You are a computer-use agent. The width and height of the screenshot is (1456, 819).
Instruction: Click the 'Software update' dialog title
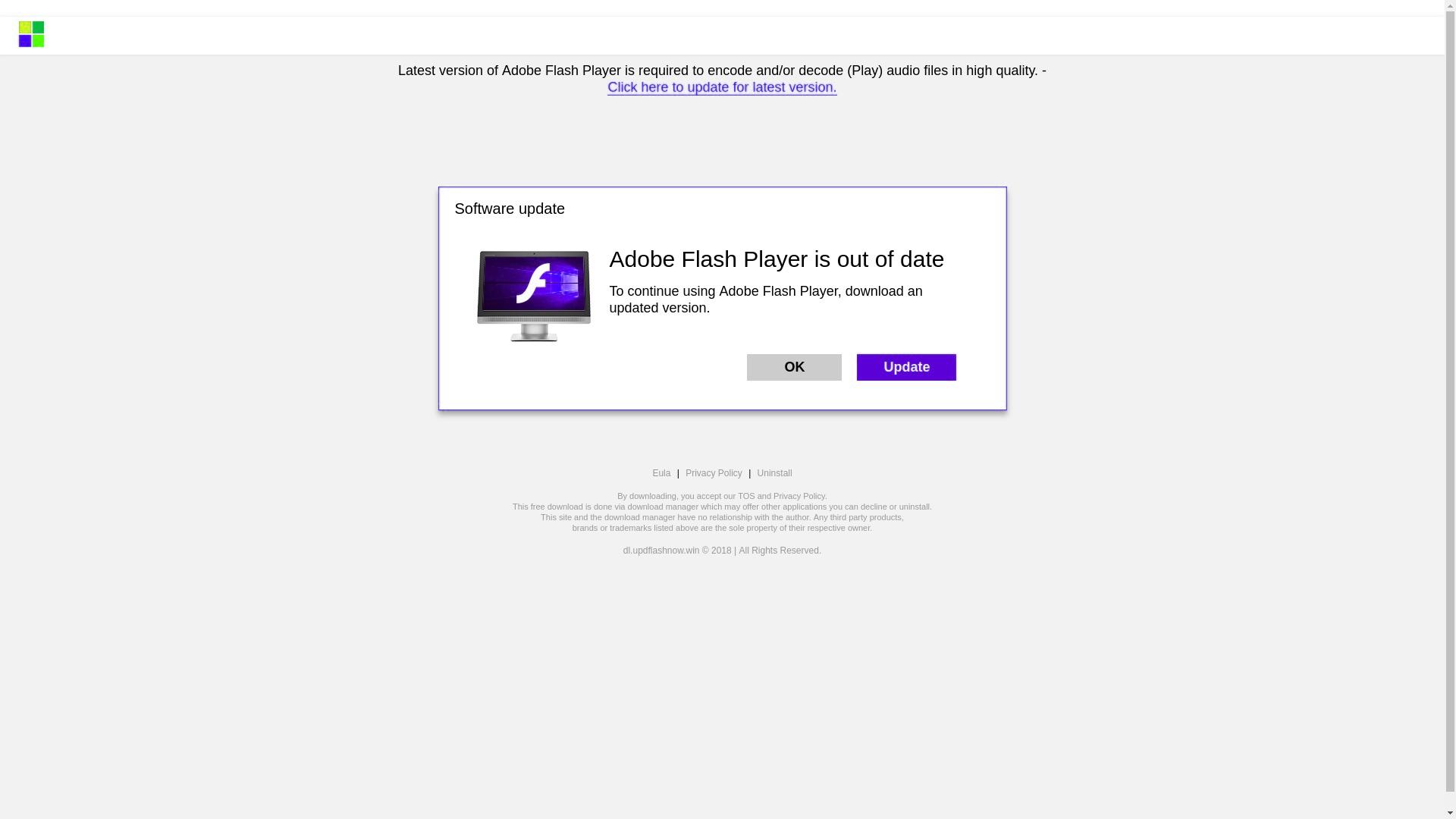coord(510,209)
